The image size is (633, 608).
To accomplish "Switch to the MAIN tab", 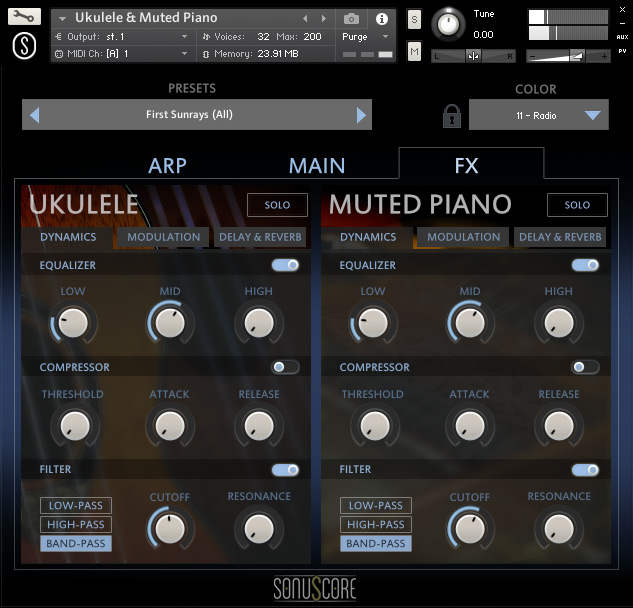I will click(317, 166).
